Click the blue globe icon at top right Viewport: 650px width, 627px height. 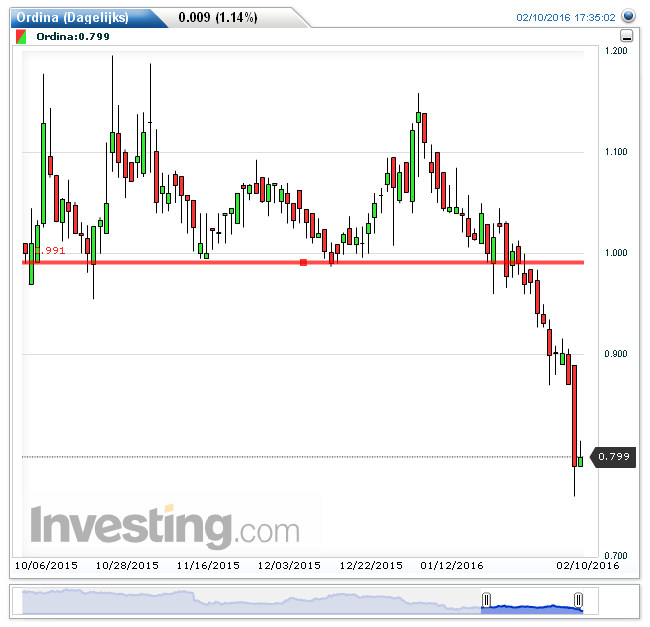(628, 16)
